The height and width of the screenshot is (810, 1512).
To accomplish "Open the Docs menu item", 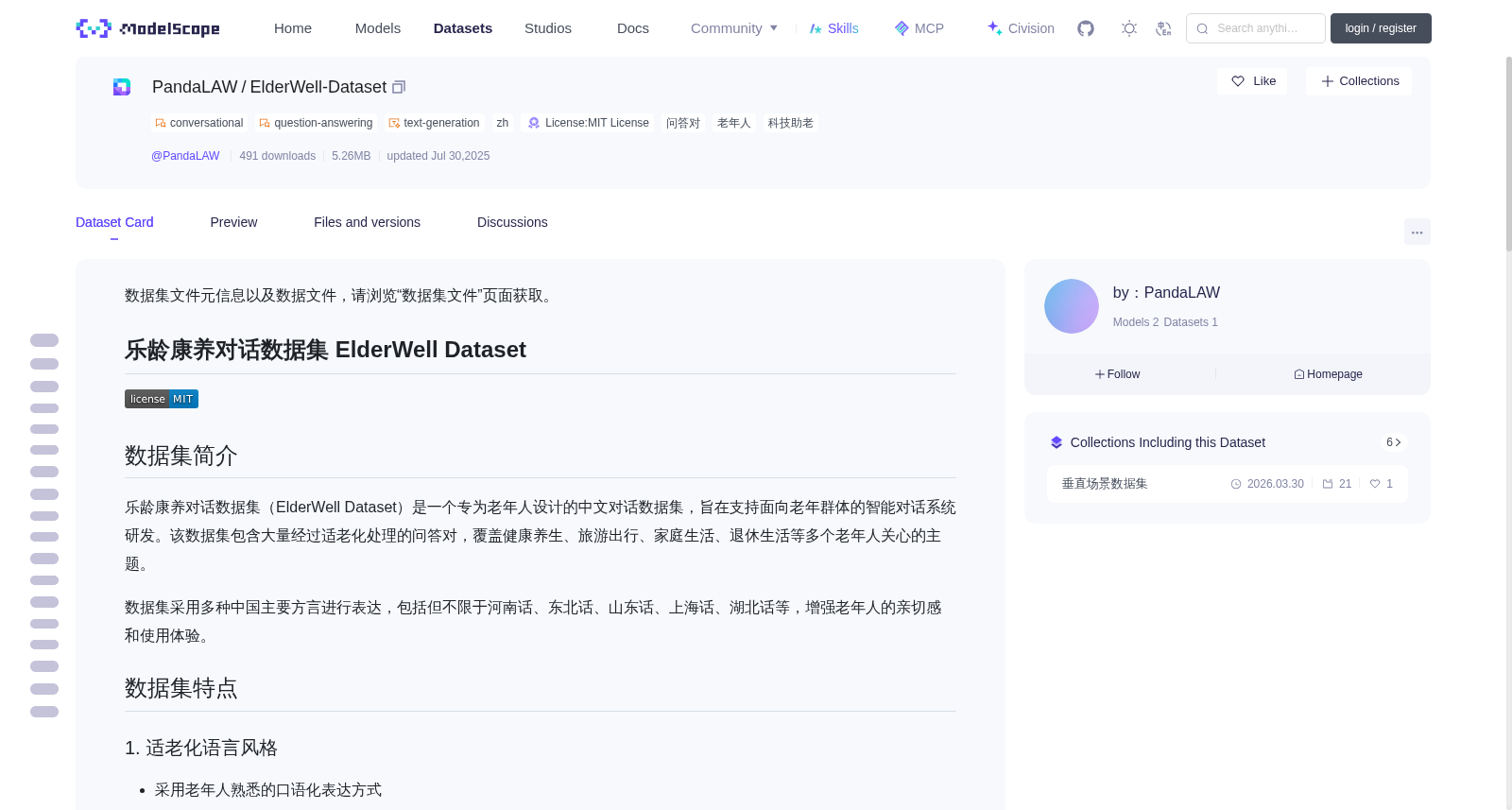I will tap(633, 28).
